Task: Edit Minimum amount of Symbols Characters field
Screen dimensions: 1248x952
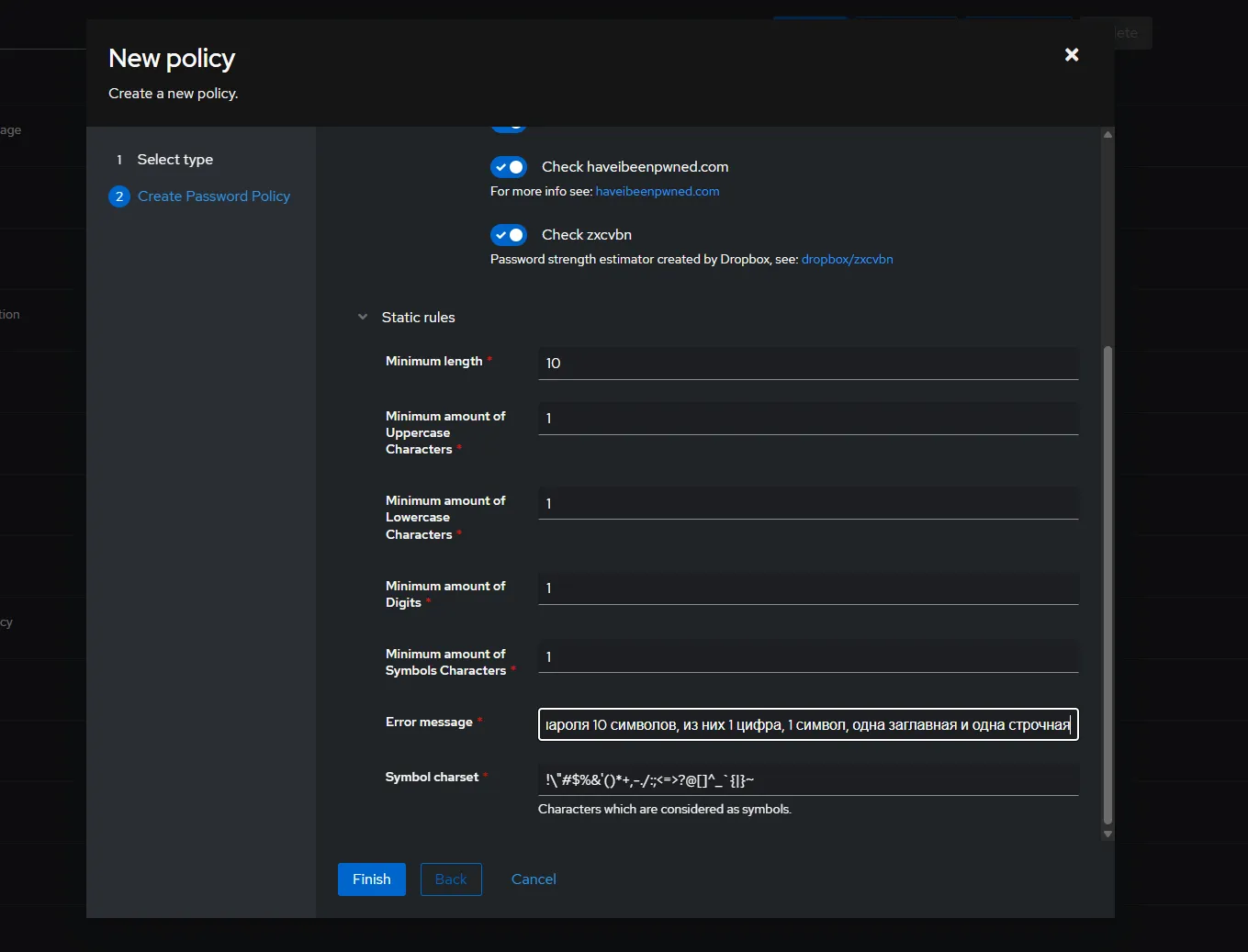Action: (807, 657)
